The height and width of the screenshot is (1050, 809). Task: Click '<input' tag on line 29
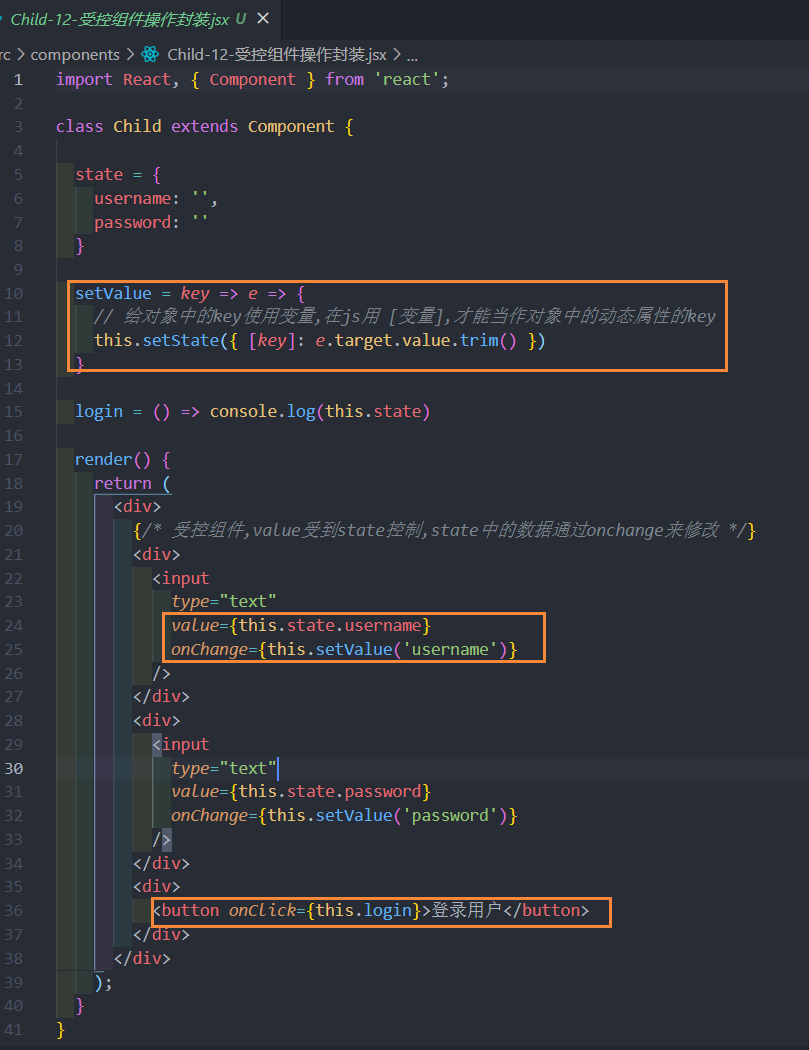[181, 745]
